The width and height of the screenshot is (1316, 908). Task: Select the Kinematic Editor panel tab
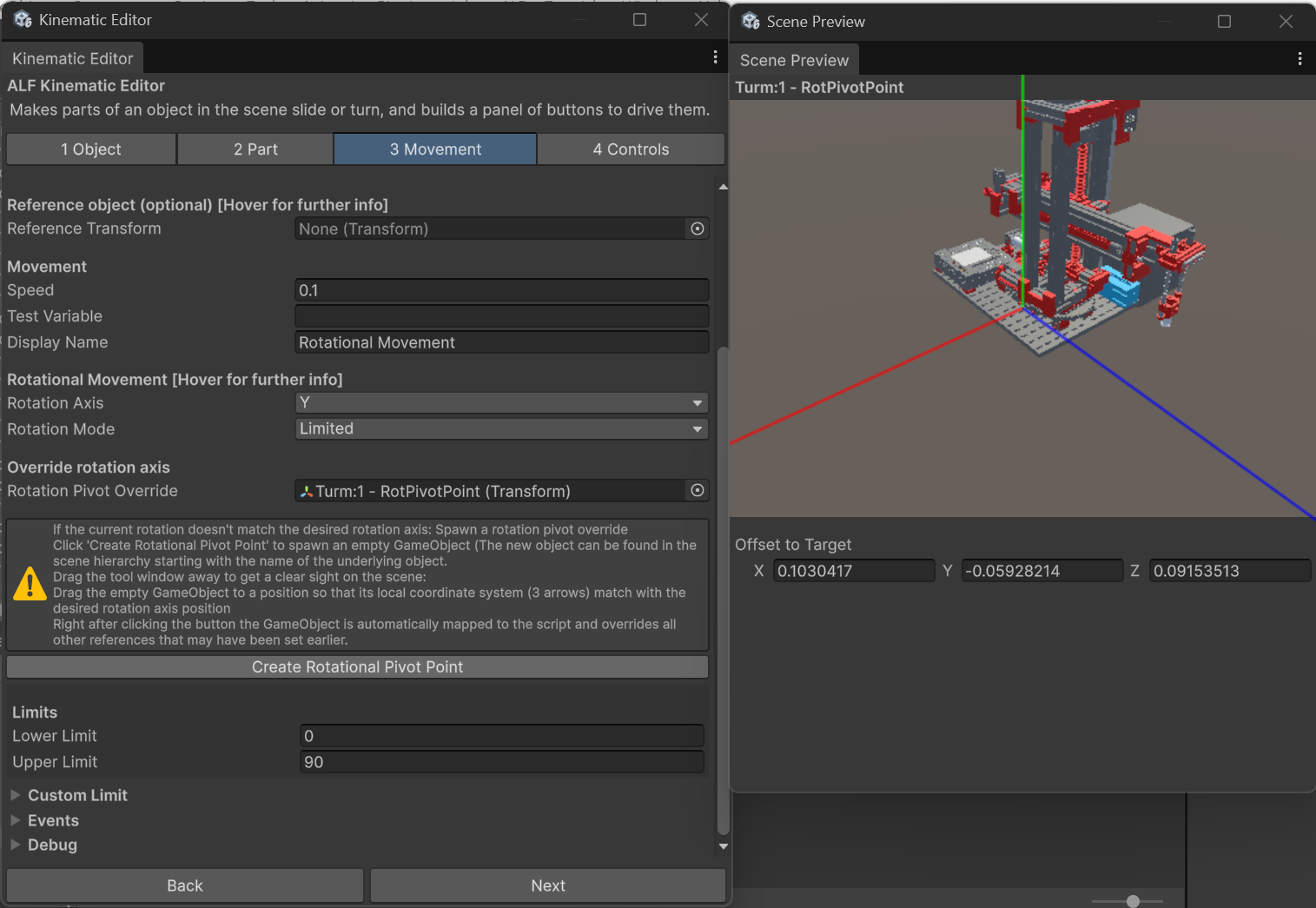click(x=73, y=58)
